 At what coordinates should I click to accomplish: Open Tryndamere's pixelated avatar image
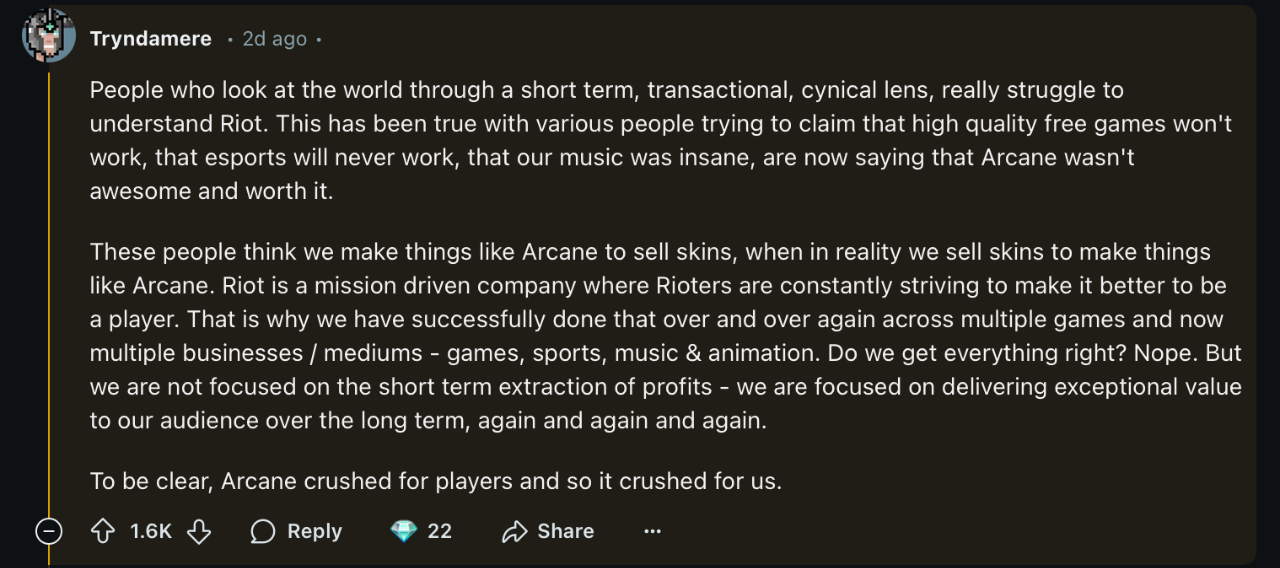pyautogui.click(x=48, y=38)
